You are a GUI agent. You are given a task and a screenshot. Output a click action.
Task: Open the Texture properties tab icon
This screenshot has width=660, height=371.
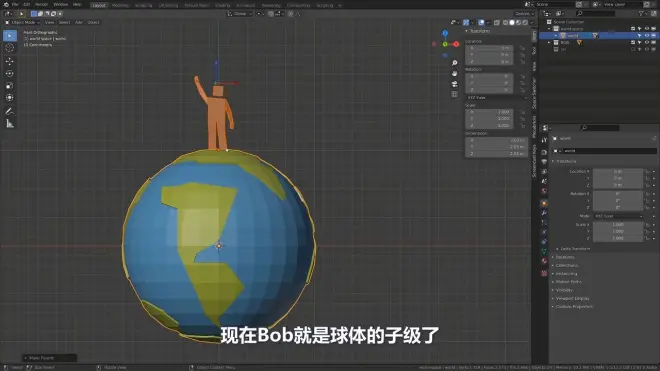544,273
